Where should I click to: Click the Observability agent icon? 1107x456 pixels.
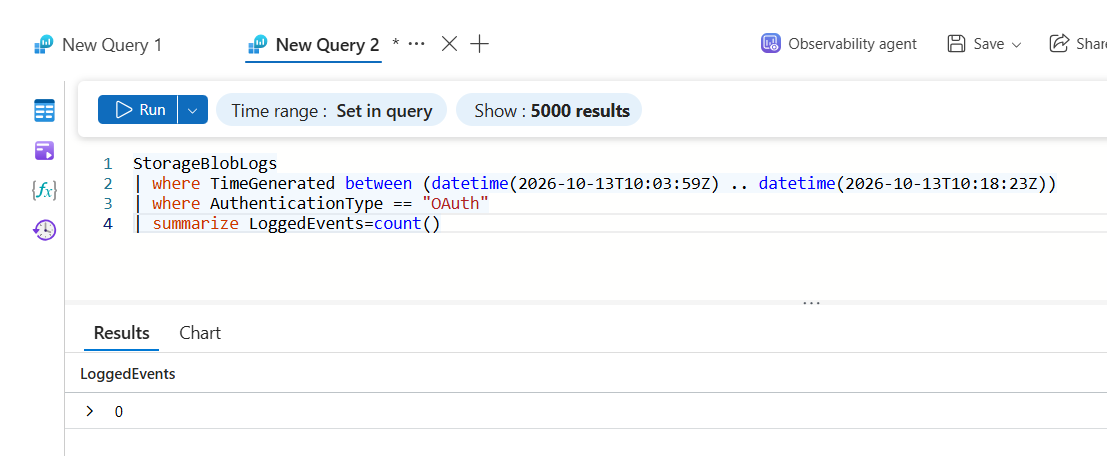[770, 44]
